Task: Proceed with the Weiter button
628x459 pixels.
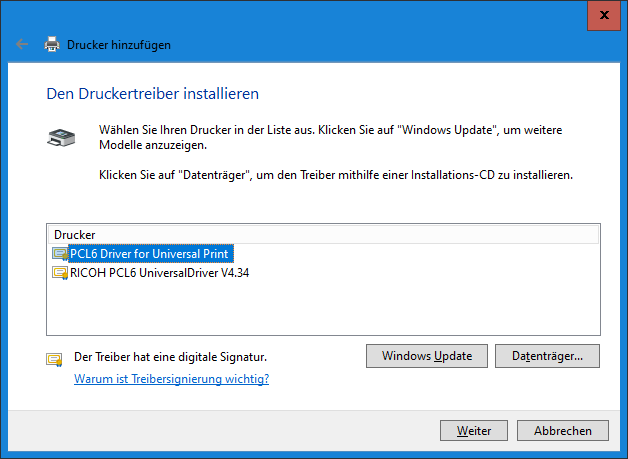Action: click(474, 431)
